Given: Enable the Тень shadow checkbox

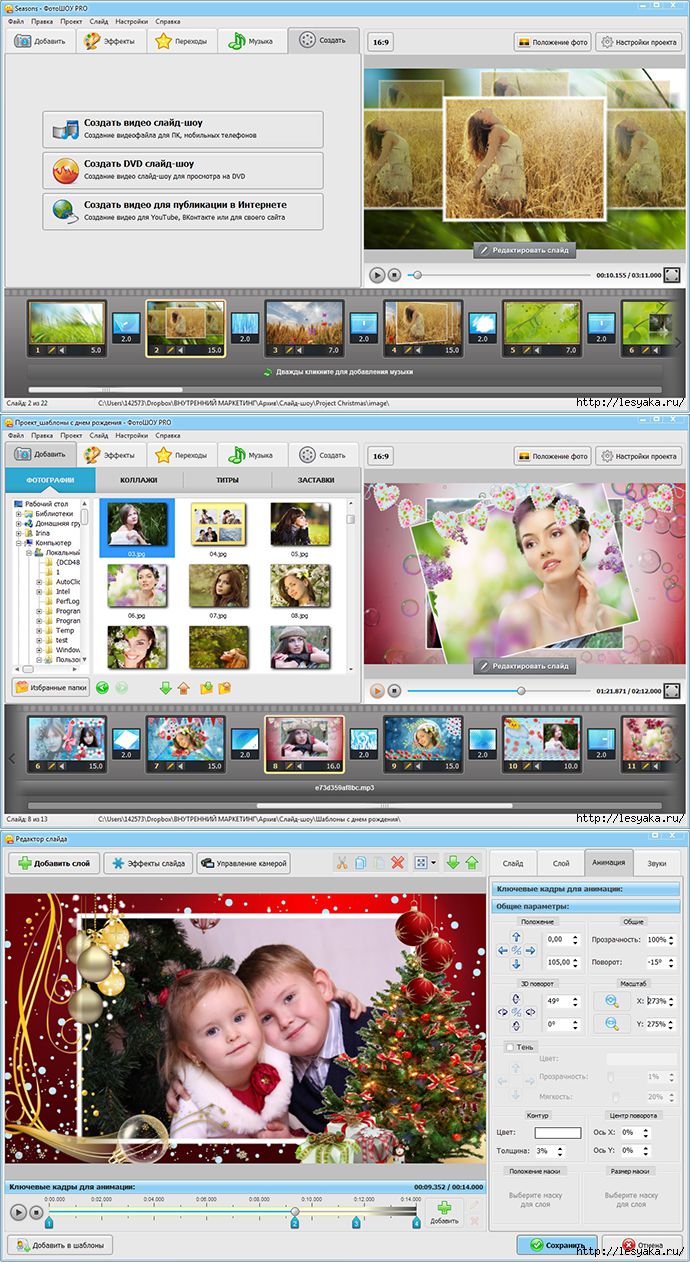Looking at the screenshot, I should click(510, 1046).
